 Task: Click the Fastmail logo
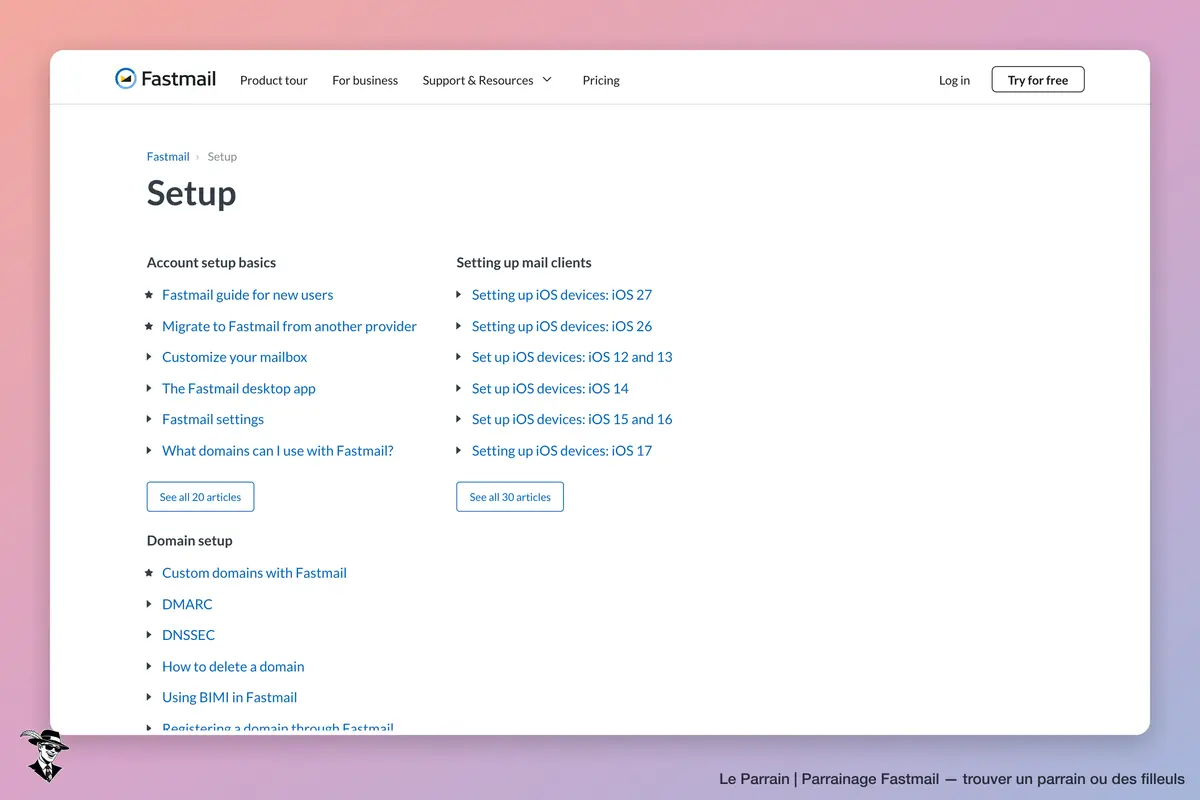pos(165,79)
